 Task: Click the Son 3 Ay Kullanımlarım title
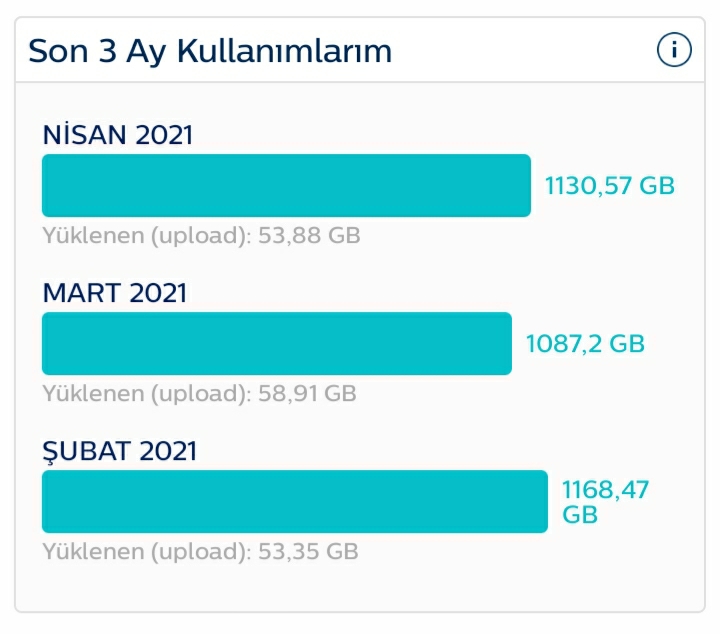pyautogui.click(x=210, y=51)
